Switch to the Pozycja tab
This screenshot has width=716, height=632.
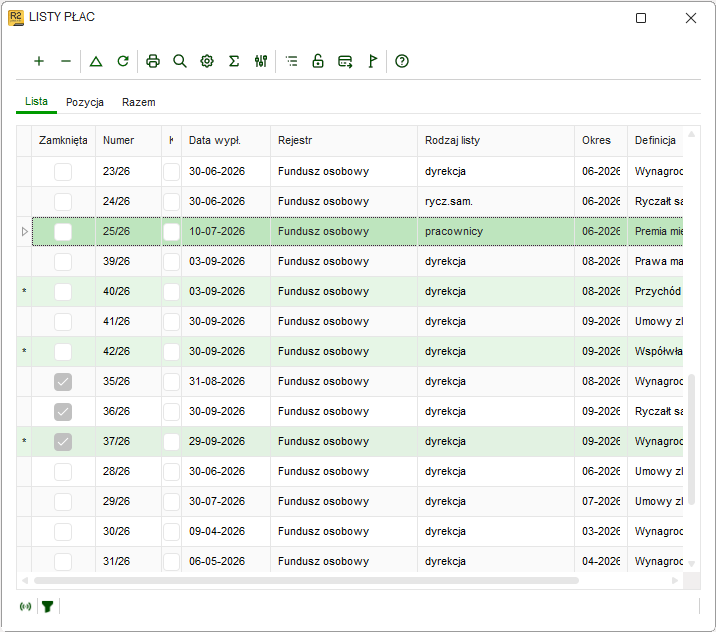pyautogui.click(x=85, y=102)
